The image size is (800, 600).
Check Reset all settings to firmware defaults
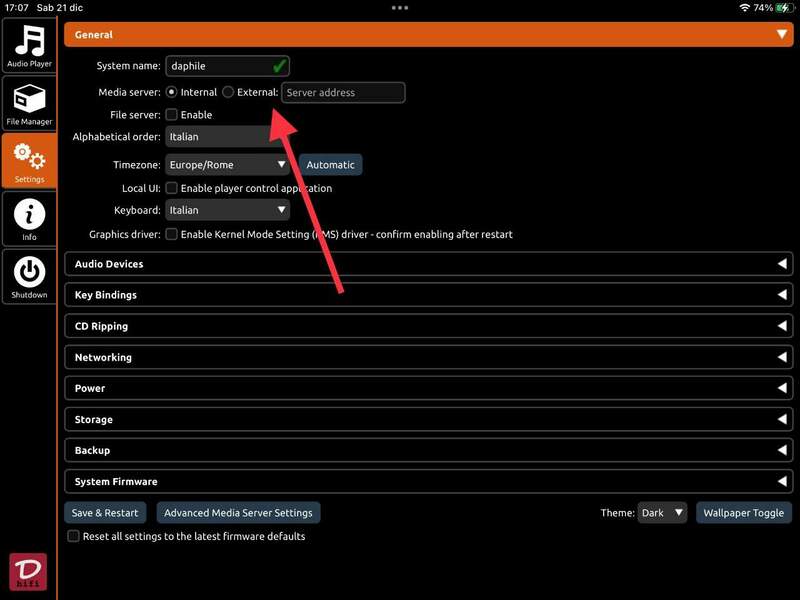click(x=74, y=536)
